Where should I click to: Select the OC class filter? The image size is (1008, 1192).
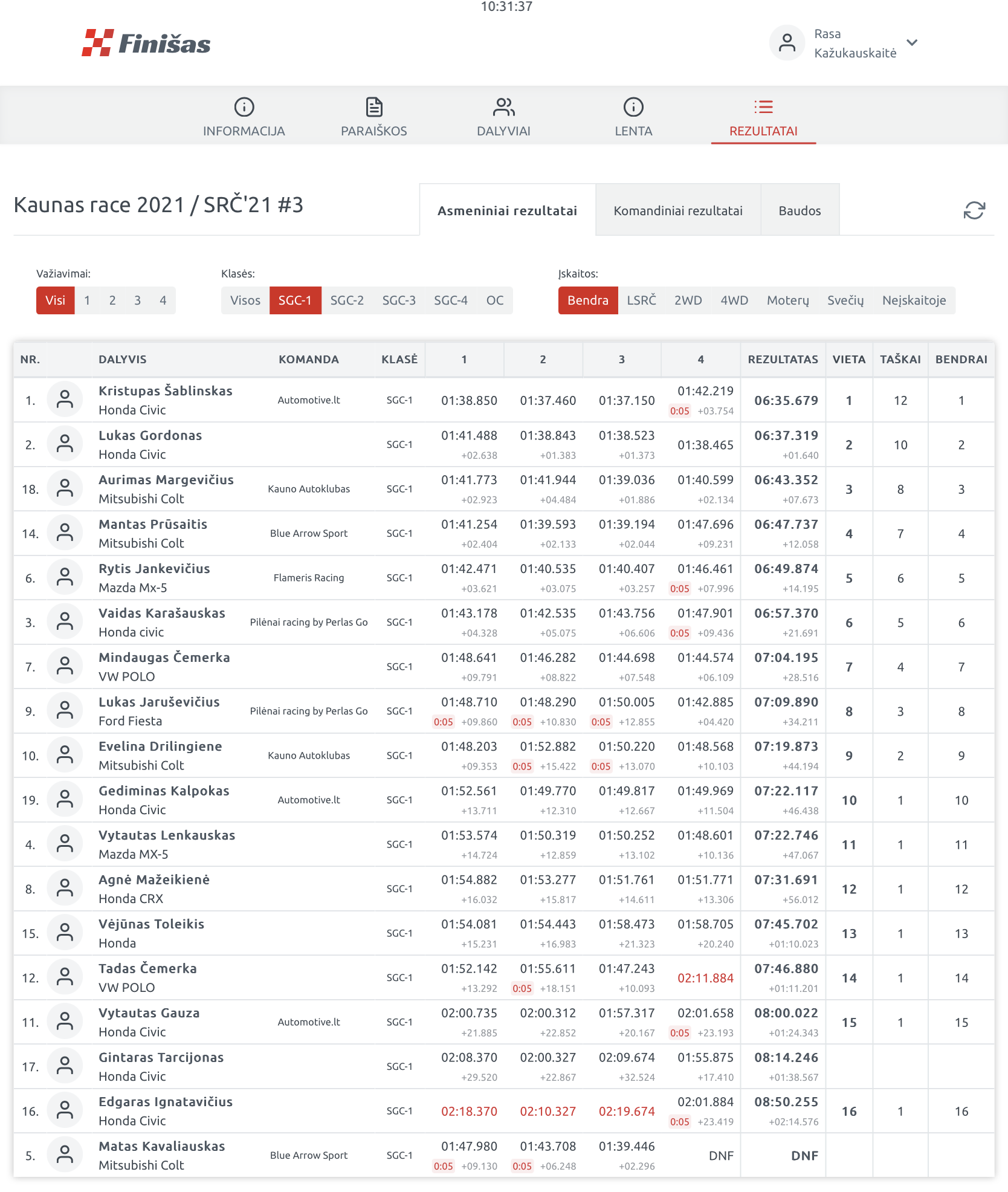[495, 300]
